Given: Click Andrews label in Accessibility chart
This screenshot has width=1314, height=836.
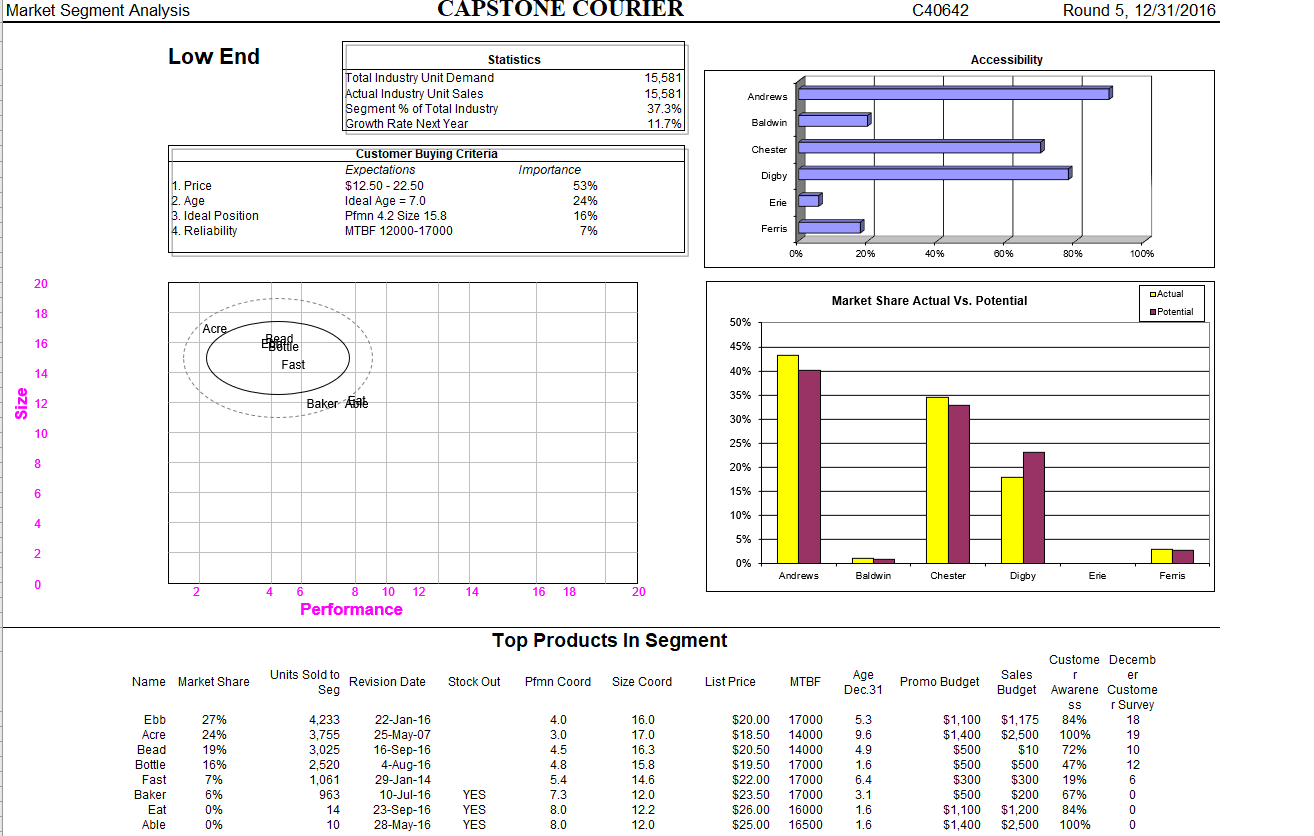Looking at the screenshot, I should tap(767, 96).
